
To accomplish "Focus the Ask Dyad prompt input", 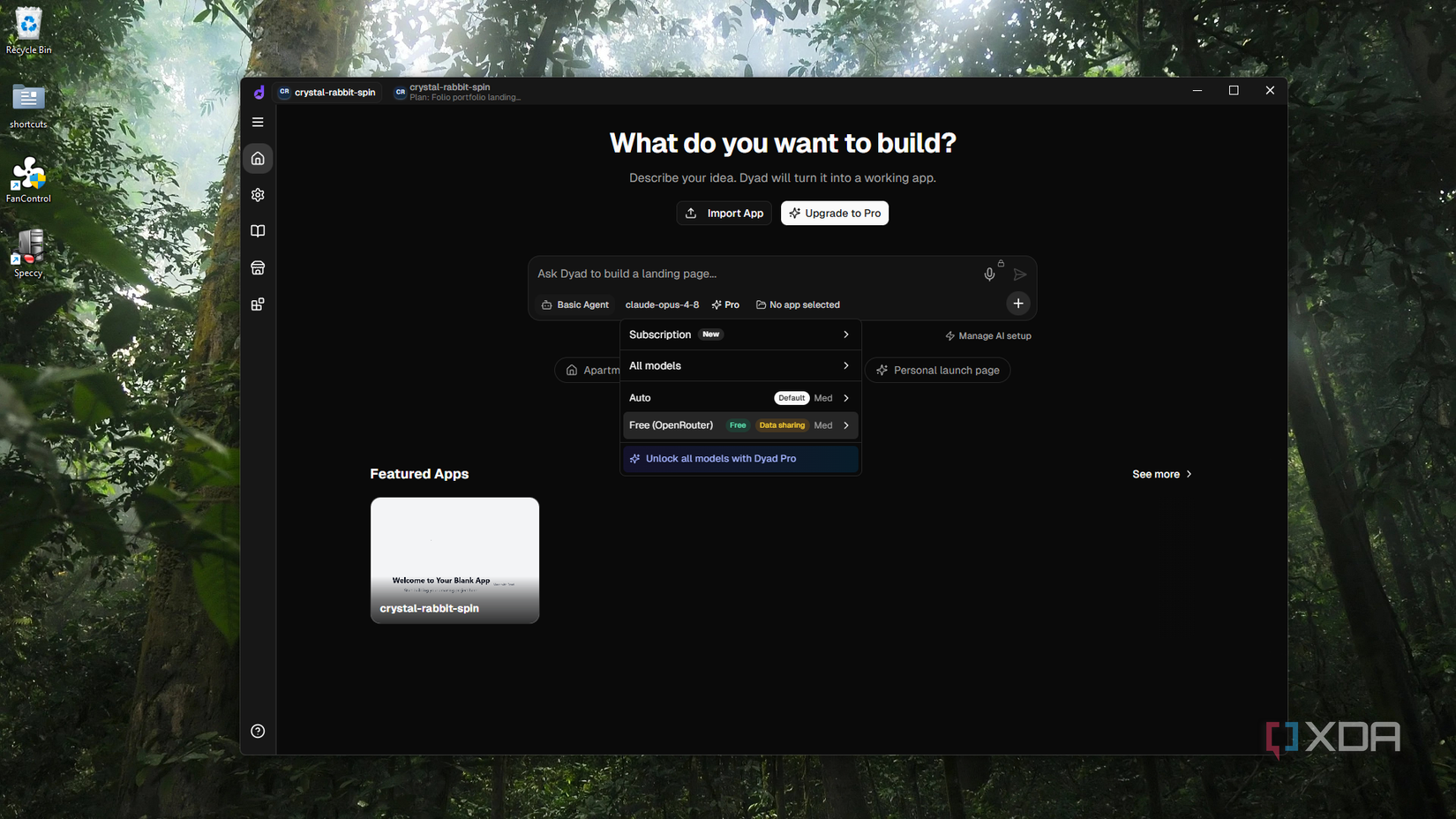I will pos(754,274).
